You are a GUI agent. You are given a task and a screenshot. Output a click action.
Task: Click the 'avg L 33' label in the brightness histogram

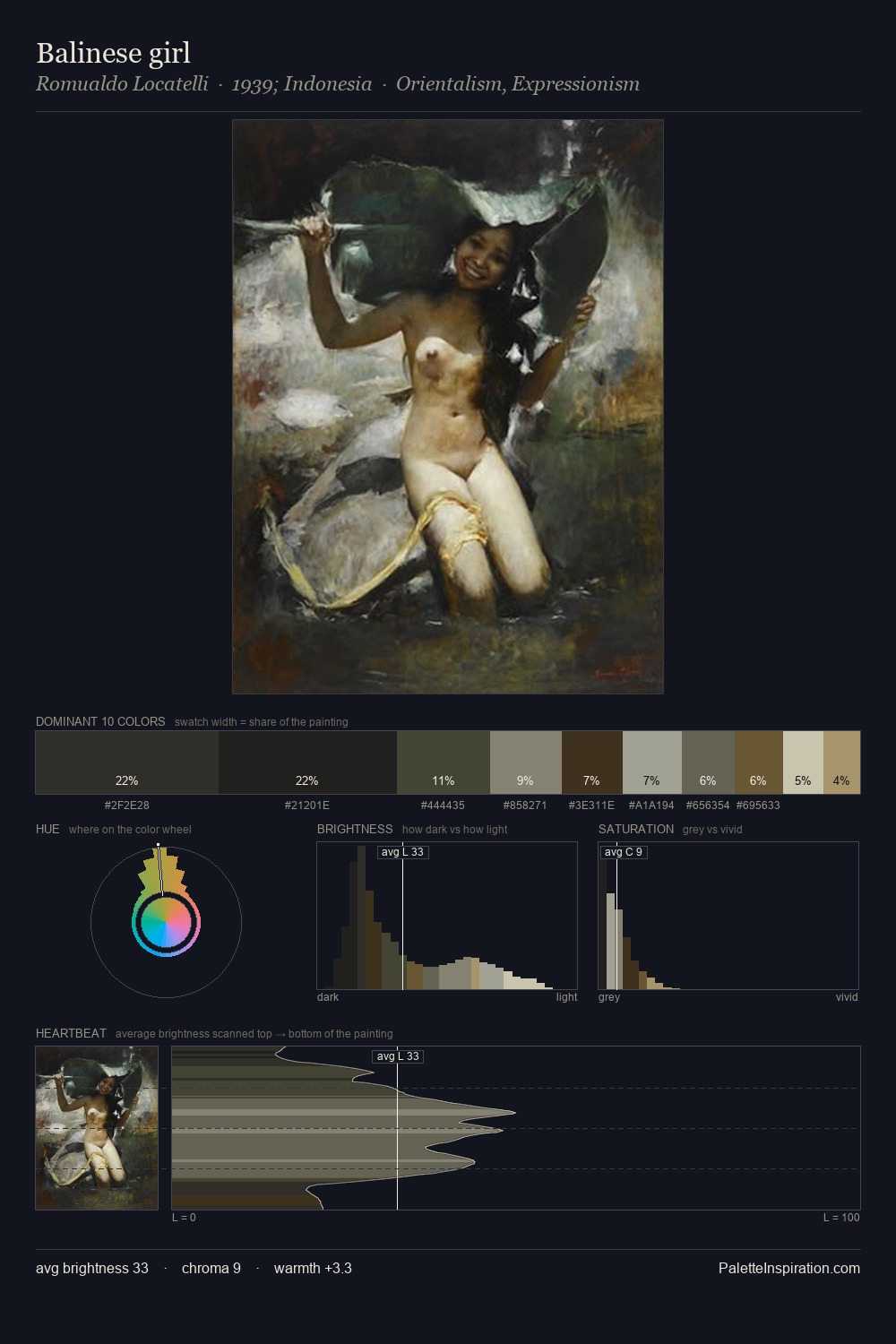pos(402,852)
